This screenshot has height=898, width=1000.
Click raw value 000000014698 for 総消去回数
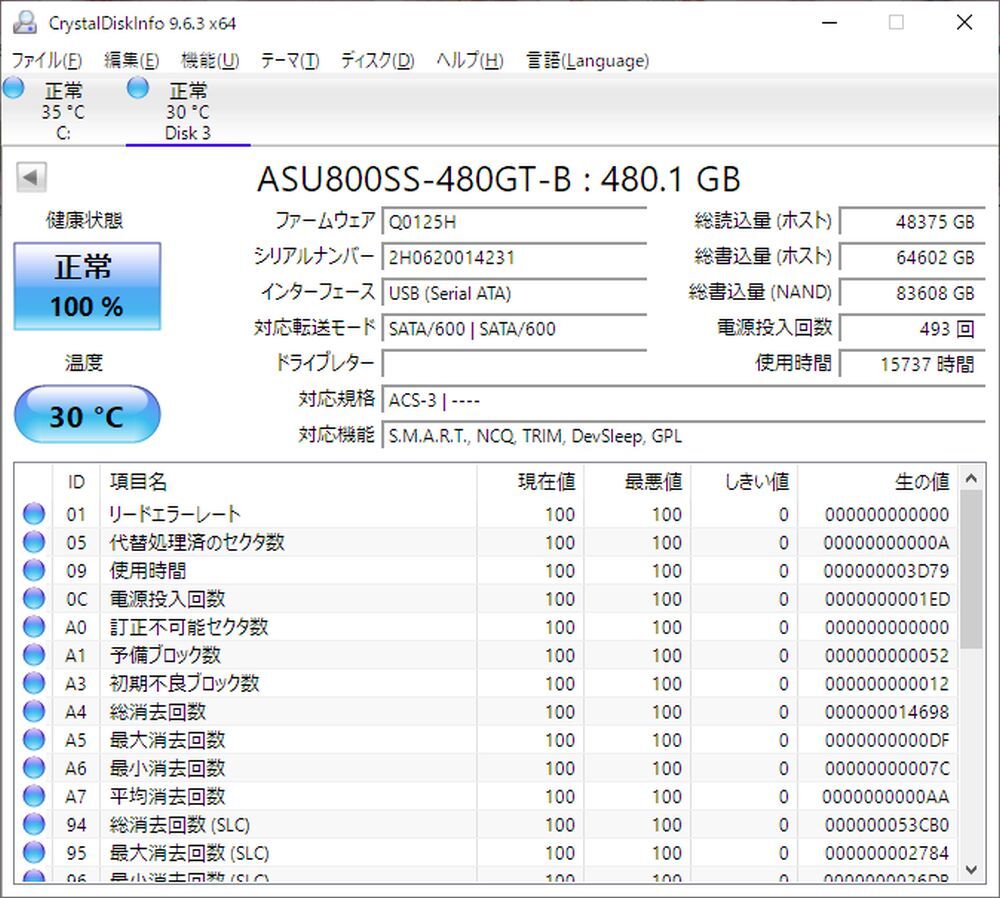(886, 712)
